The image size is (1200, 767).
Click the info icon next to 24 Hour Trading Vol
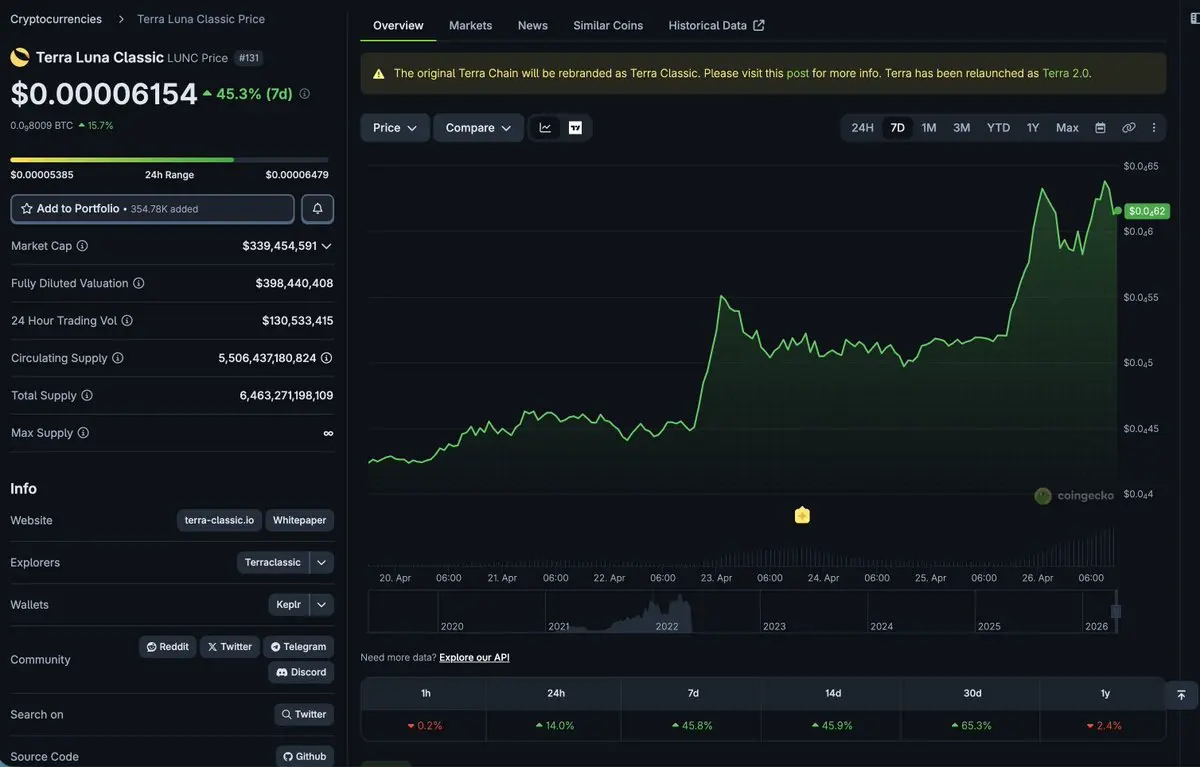(x=127, y=321)
